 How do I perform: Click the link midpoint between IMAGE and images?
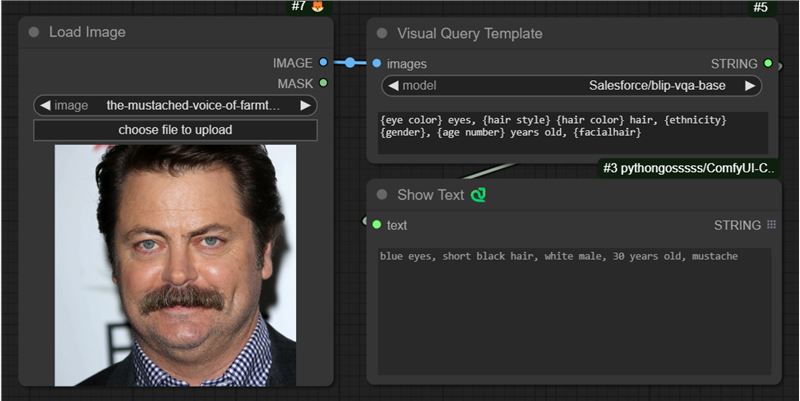coord(349,63)
